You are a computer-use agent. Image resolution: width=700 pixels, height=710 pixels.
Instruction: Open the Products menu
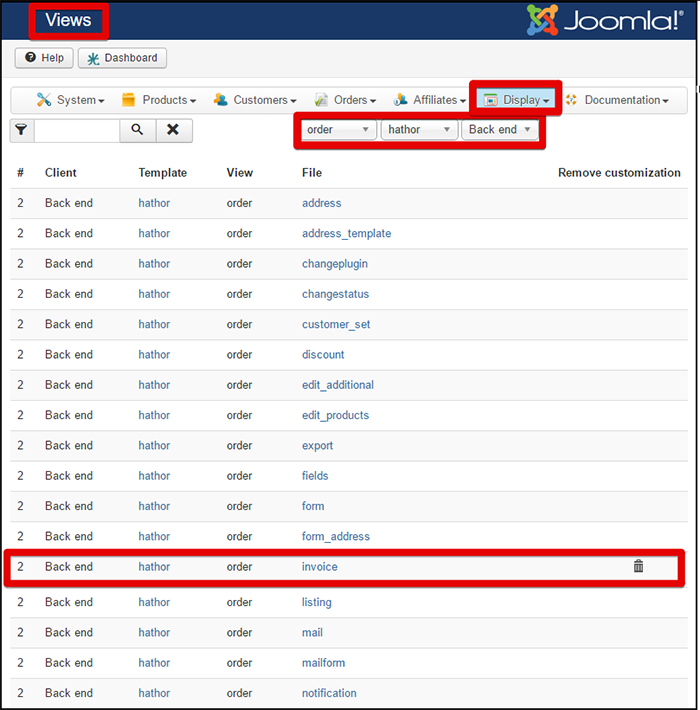158,100
